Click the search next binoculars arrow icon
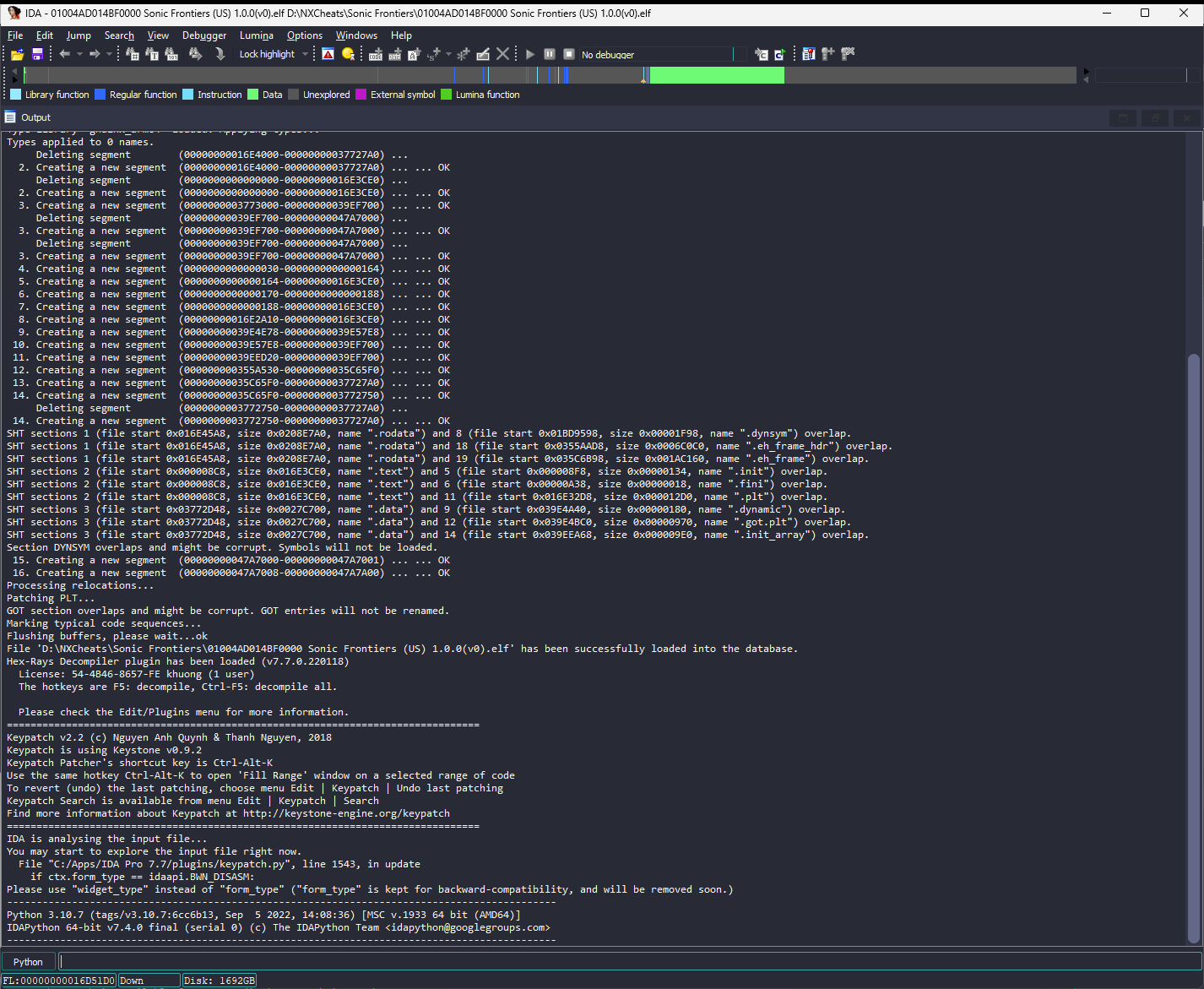1204x989 pixels. [x=195, y=54]
